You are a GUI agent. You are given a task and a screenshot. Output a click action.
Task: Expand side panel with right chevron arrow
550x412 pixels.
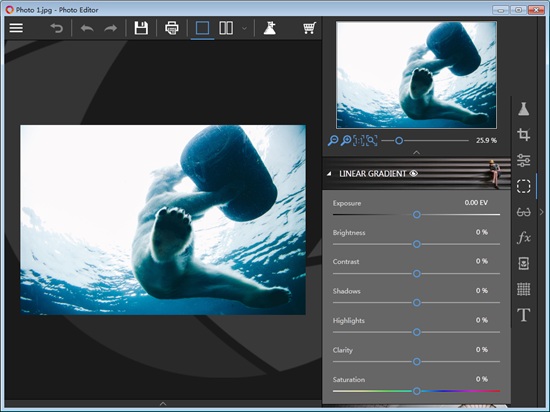pos(542,212)
